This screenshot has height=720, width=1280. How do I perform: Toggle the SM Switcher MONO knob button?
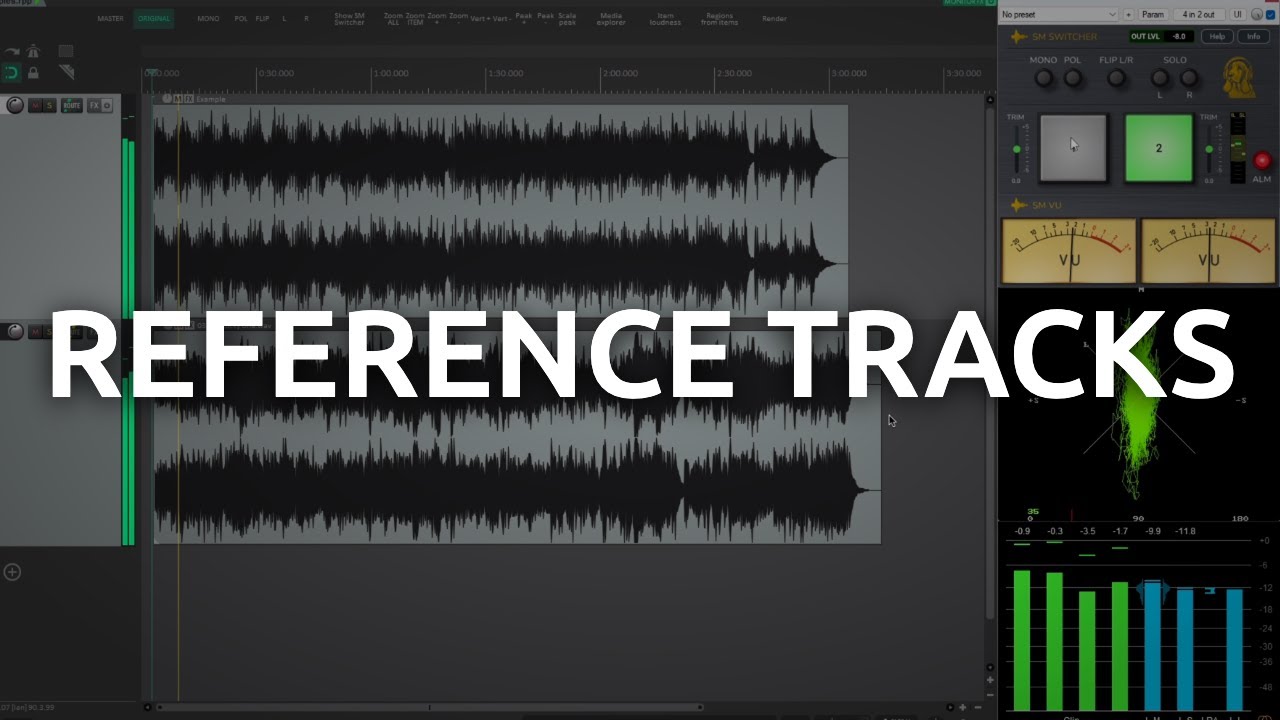coord(1044,77)
